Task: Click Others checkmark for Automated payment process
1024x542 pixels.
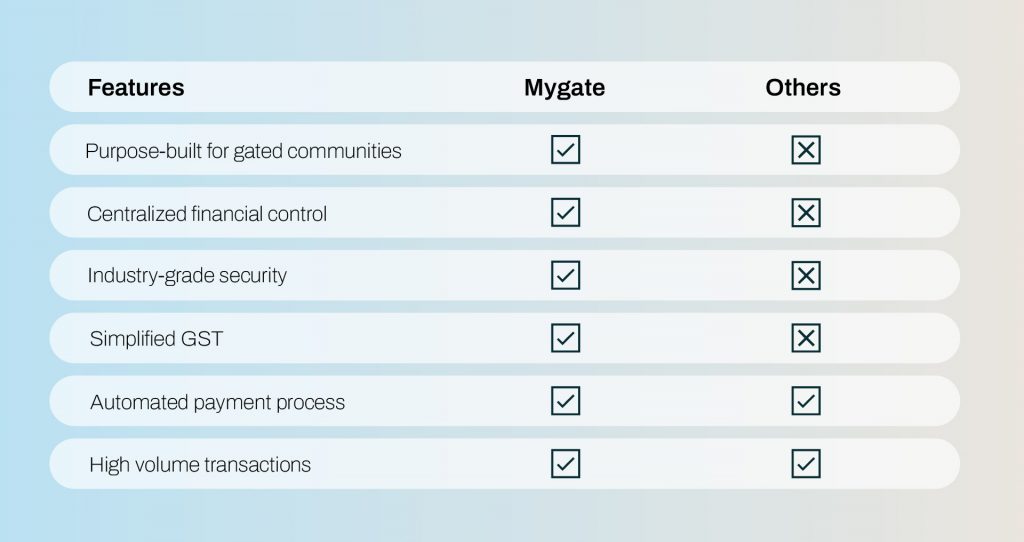Action: [806, 400]
